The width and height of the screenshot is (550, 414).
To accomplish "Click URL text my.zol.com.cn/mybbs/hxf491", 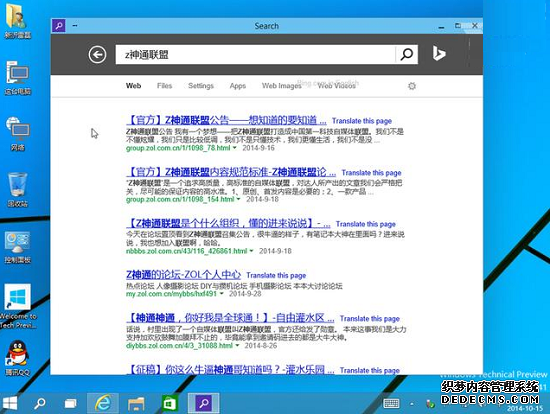I will click(172, 294).
